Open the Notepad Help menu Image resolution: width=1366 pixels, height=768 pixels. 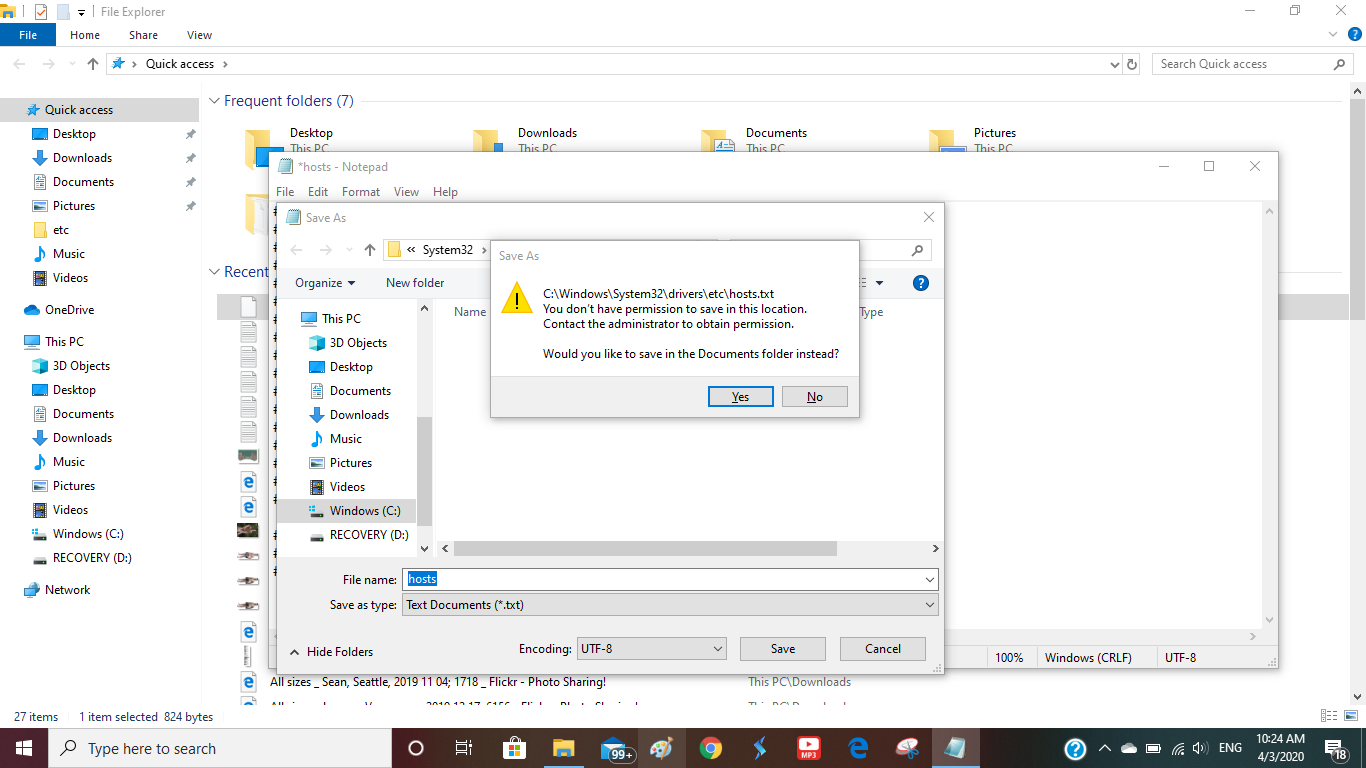pos(445,192)
